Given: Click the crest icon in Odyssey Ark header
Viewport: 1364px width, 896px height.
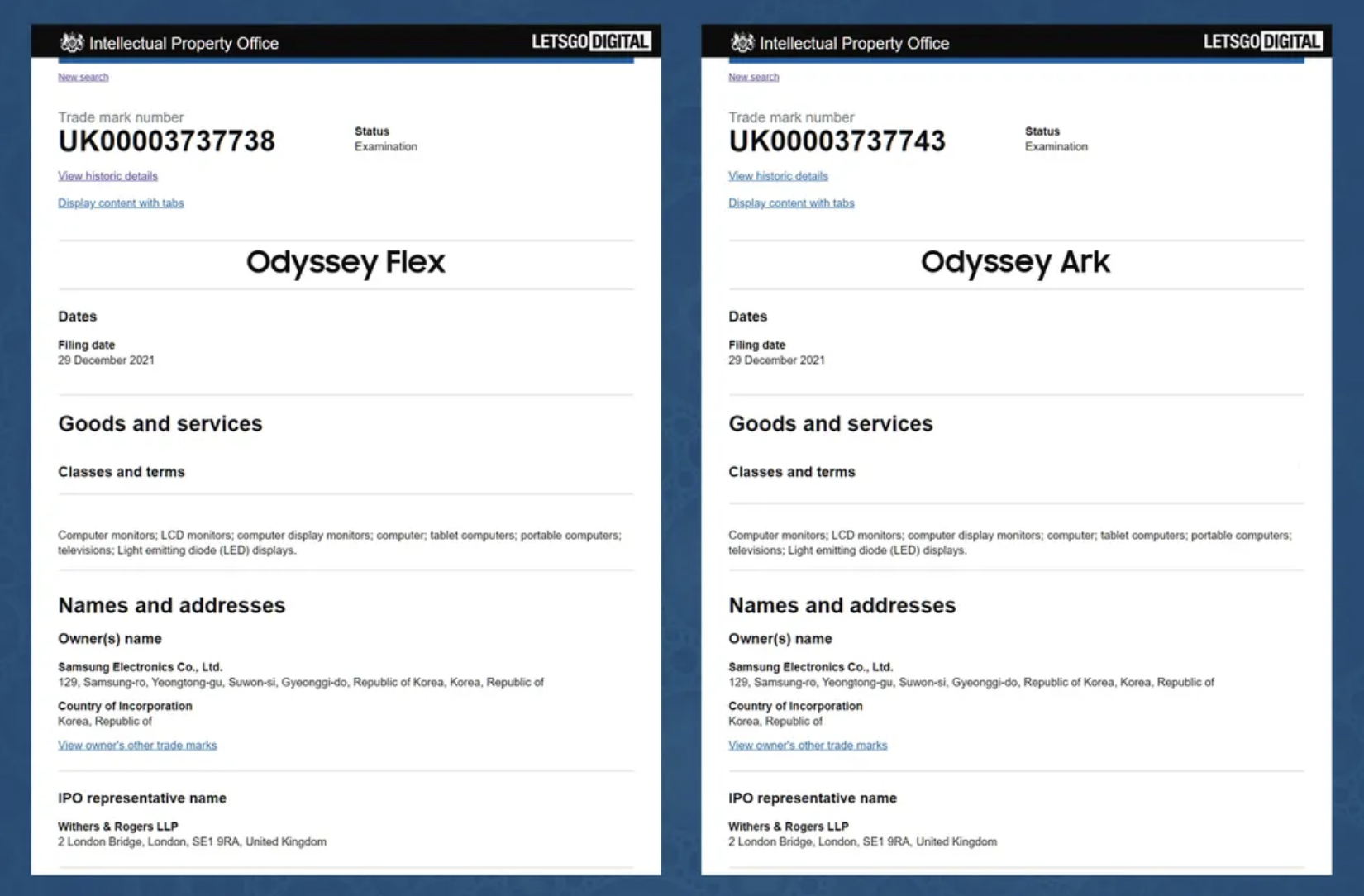Looking at the screenshot, I should (x=742, y=42).
